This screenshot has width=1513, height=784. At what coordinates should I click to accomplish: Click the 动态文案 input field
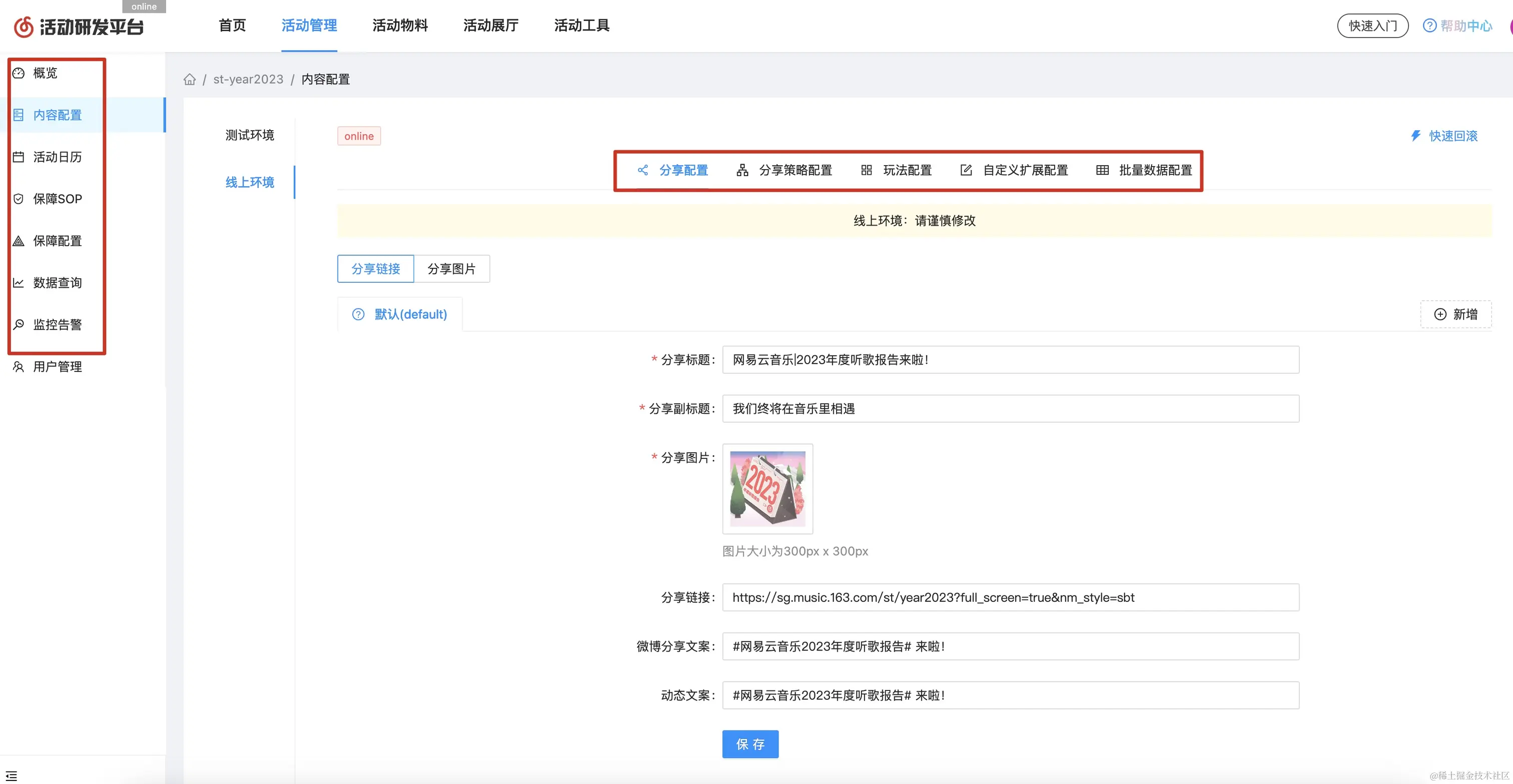(1010, 695)
